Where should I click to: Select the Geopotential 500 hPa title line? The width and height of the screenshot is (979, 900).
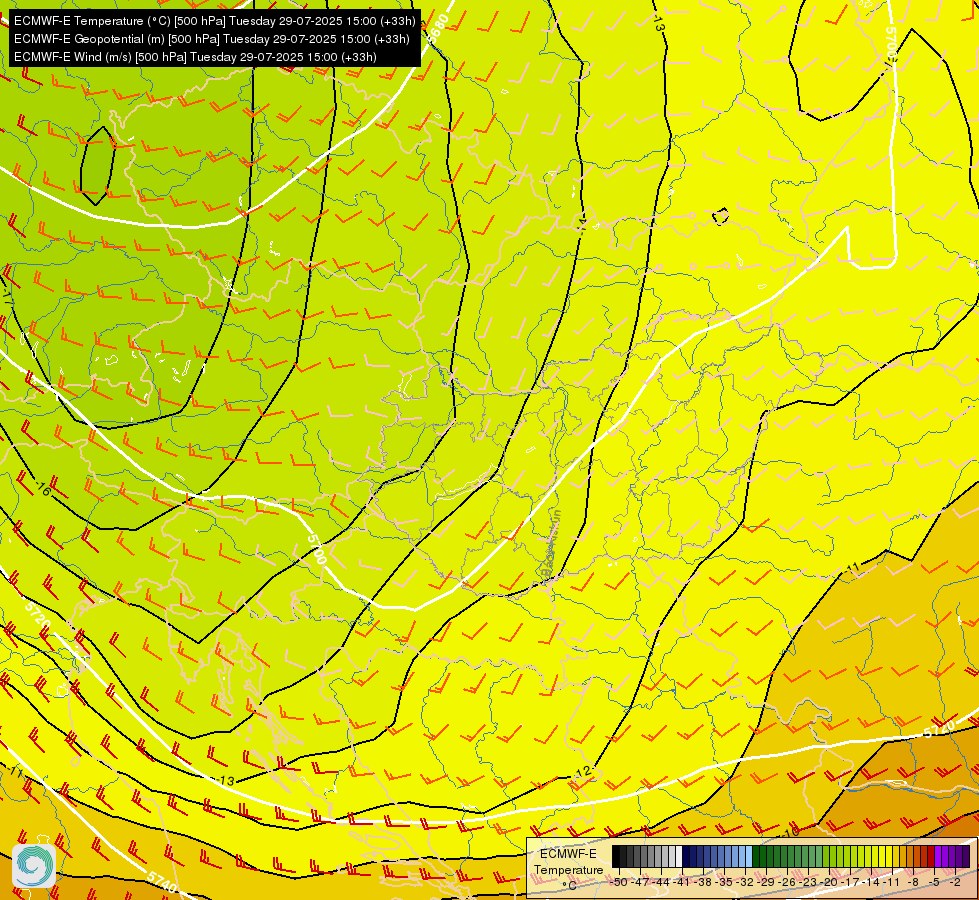click(x=212, y=39)
